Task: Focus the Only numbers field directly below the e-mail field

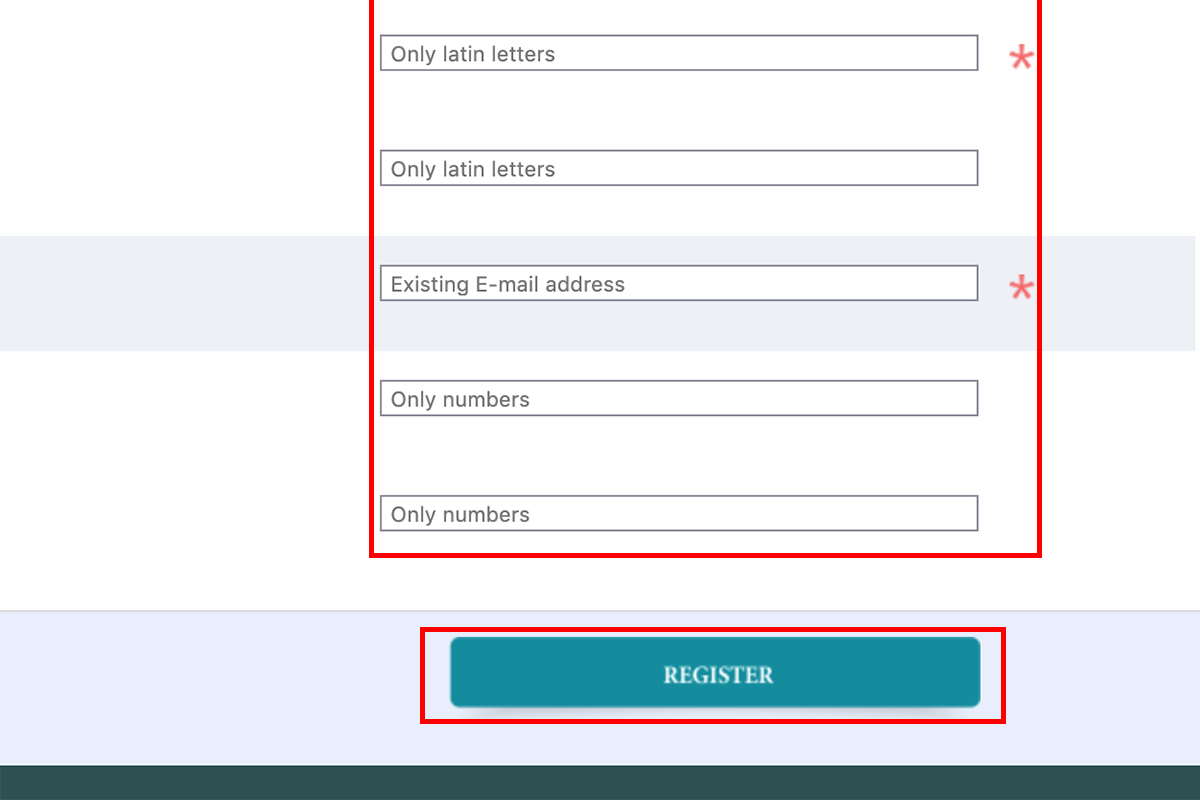Action: (x=679, y=398)
